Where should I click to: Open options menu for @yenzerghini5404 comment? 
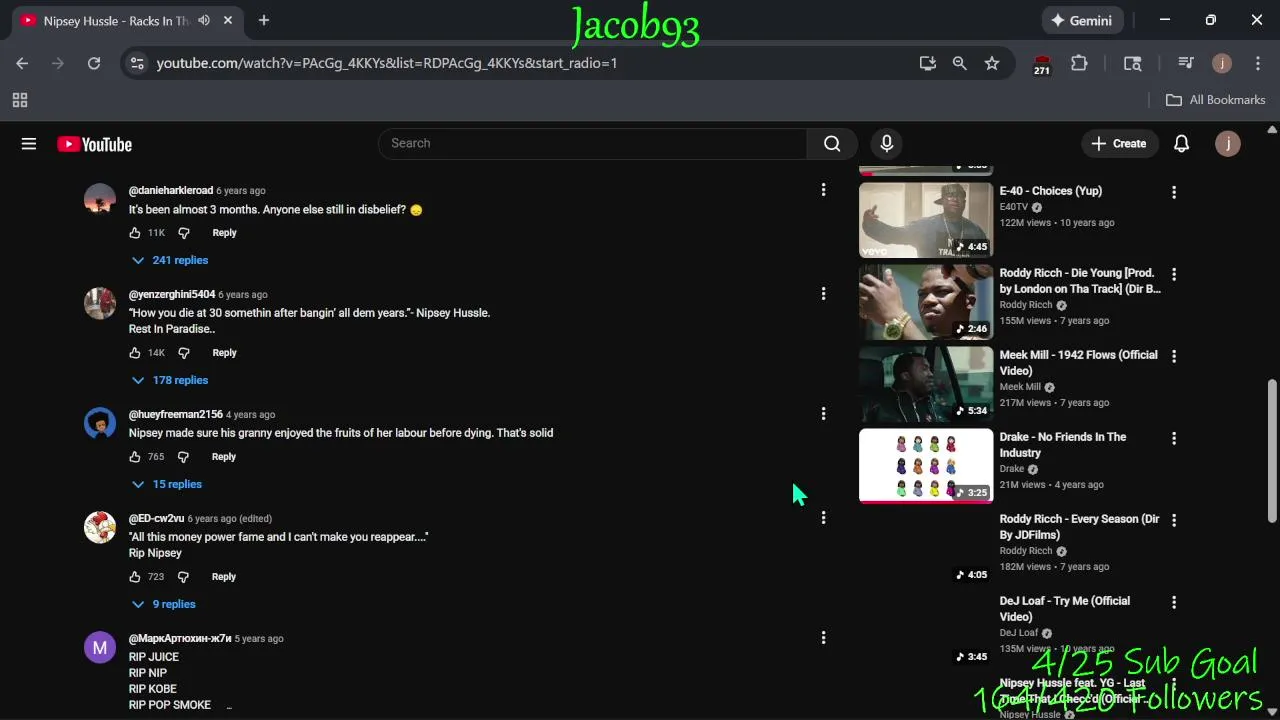[x=823, y=294]
